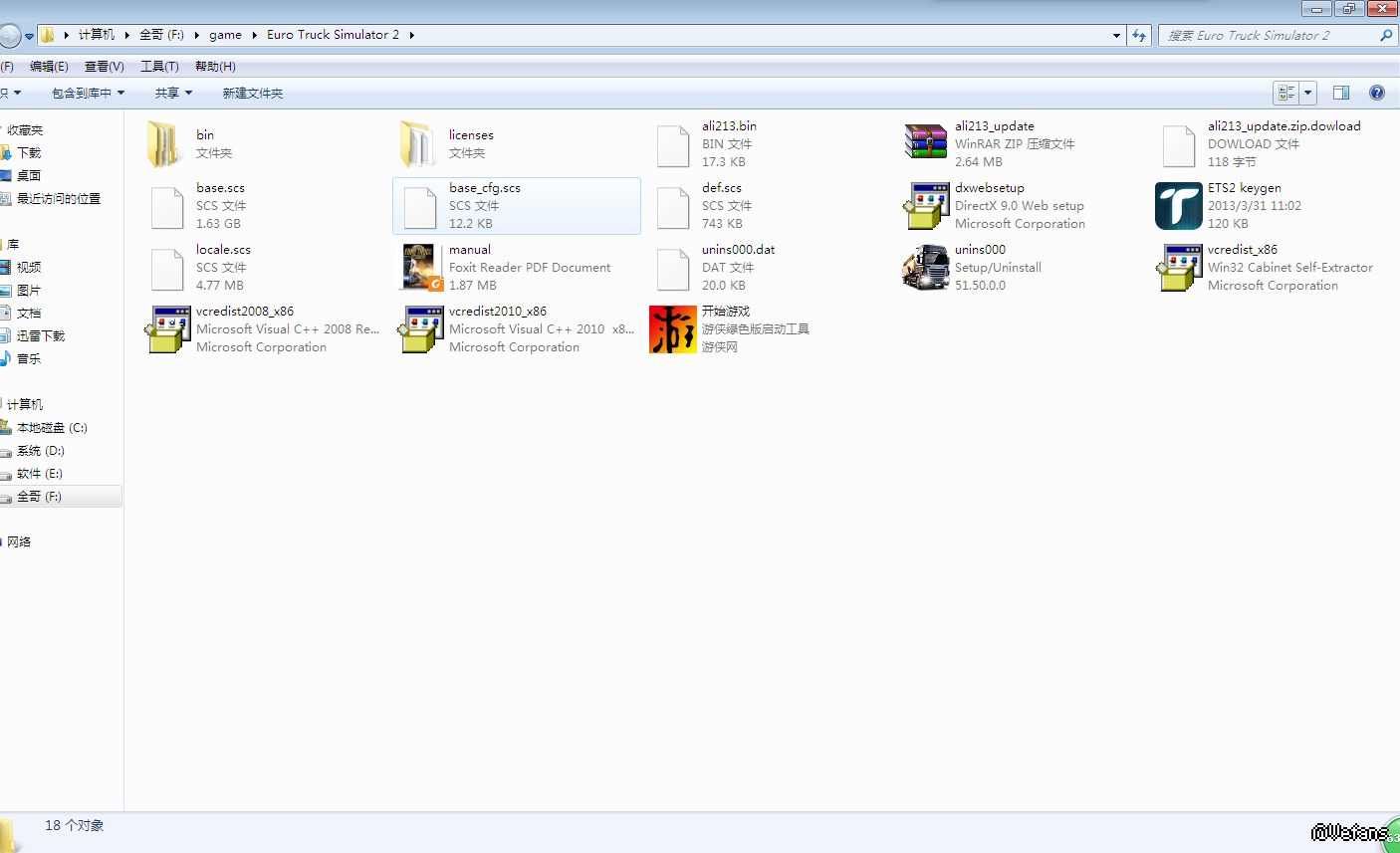
Task: Open 下载 in the favorites sidebar
Action: 29,152
